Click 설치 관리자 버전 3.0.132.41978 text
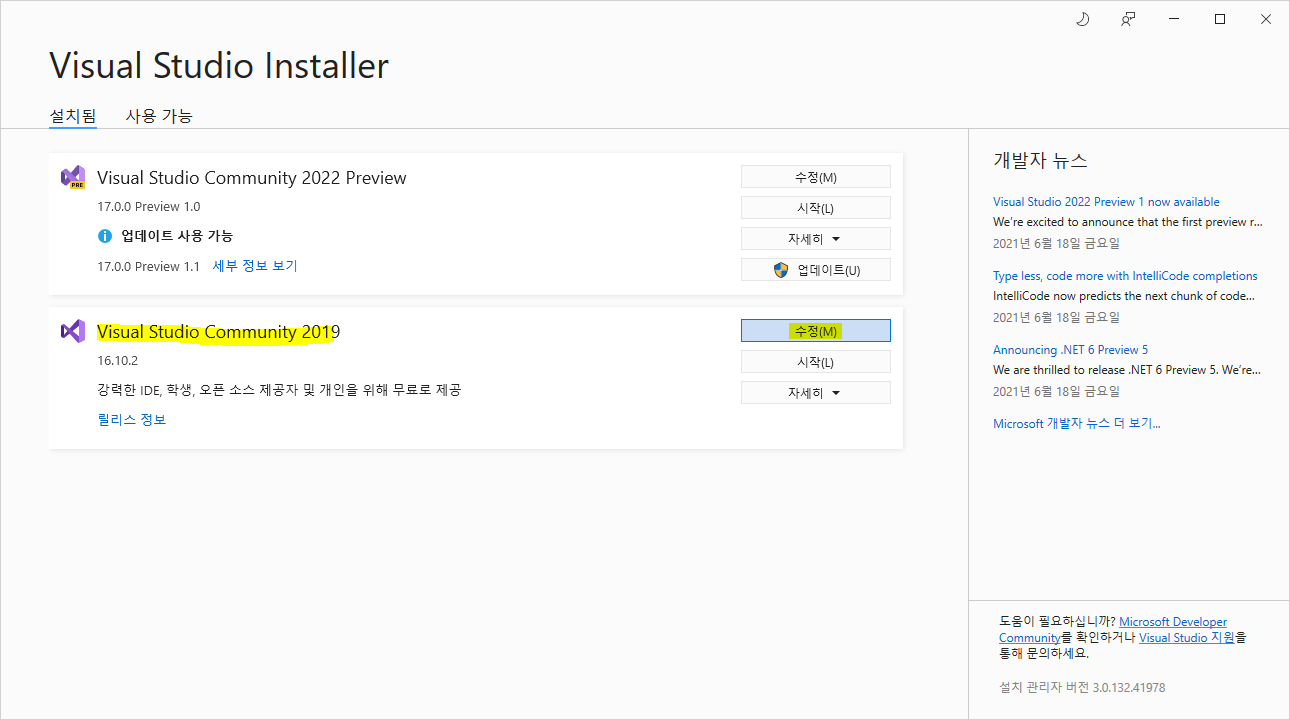This screenshot has height=720, width=1290. (x=1082, y=688)
